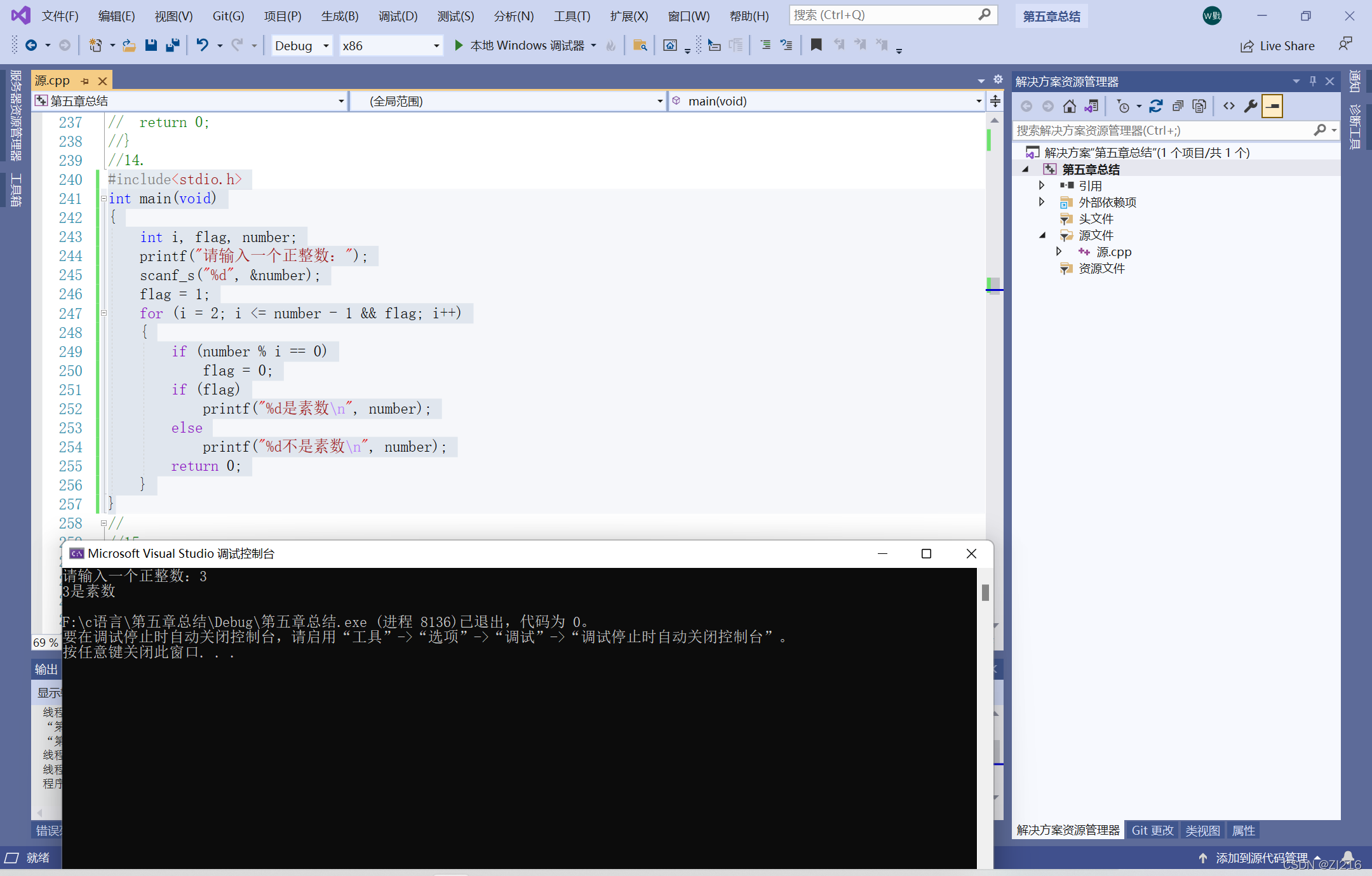Switch to the 类视图 tab
The width and height of the screenshot is (1372, 876).
pos(1202,830)
